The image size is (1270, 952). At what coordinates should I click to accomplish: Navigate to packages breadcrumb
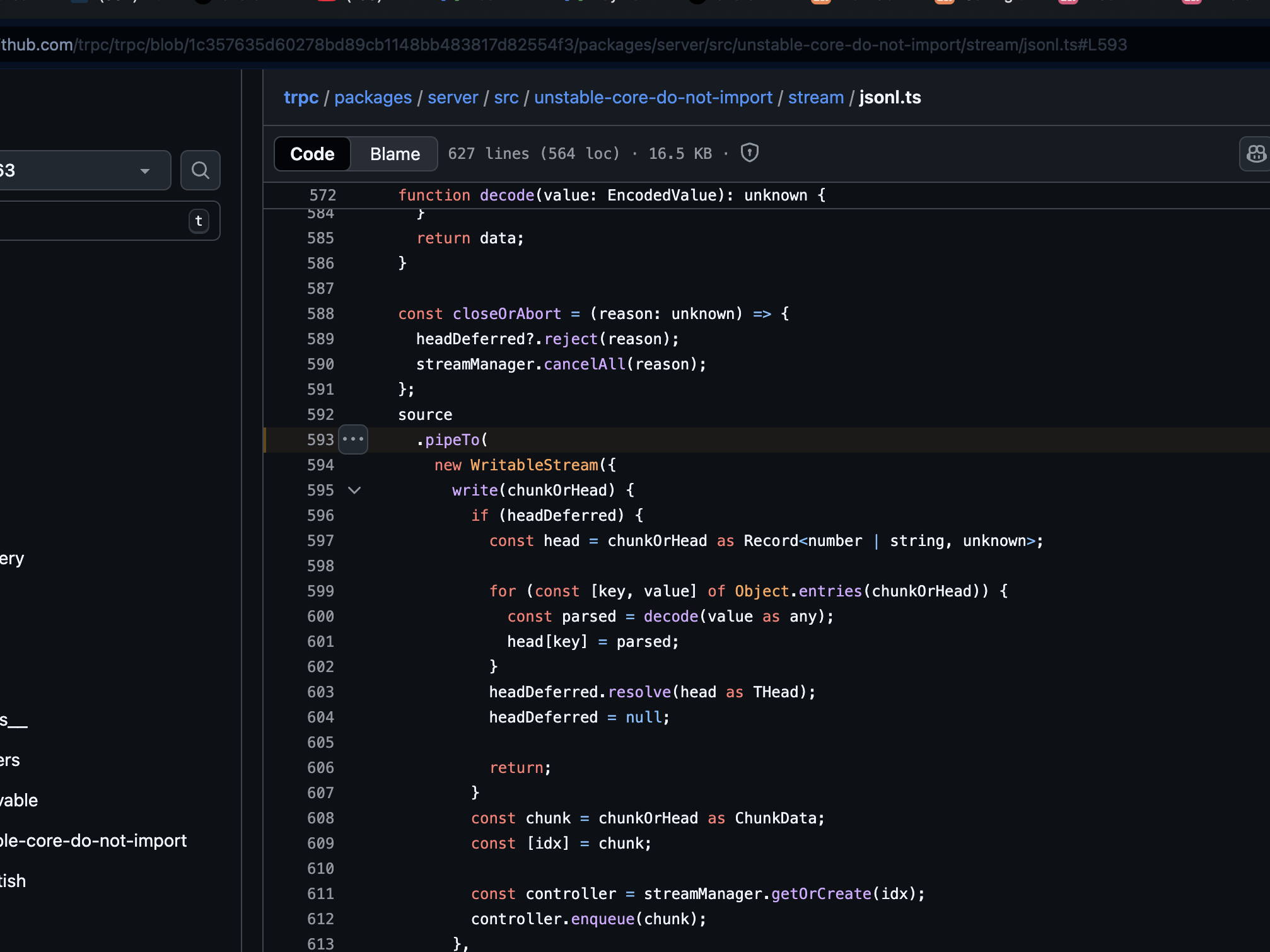[x=373, y=97]
